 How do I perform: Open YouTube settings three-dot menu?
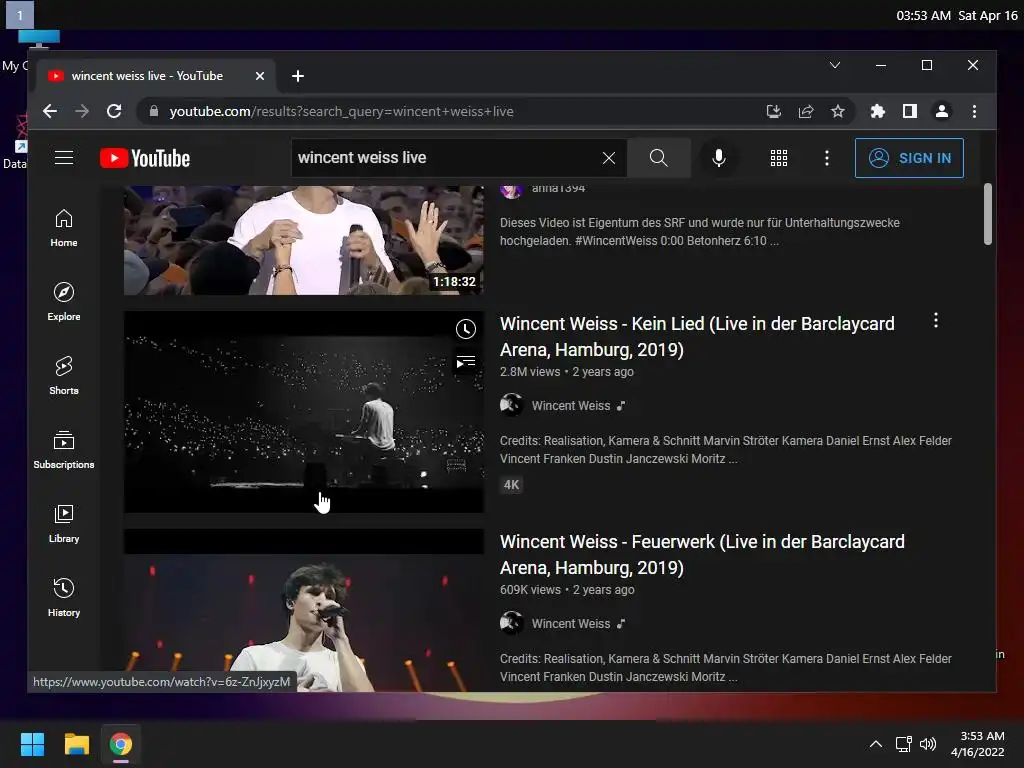coord(827,158)
